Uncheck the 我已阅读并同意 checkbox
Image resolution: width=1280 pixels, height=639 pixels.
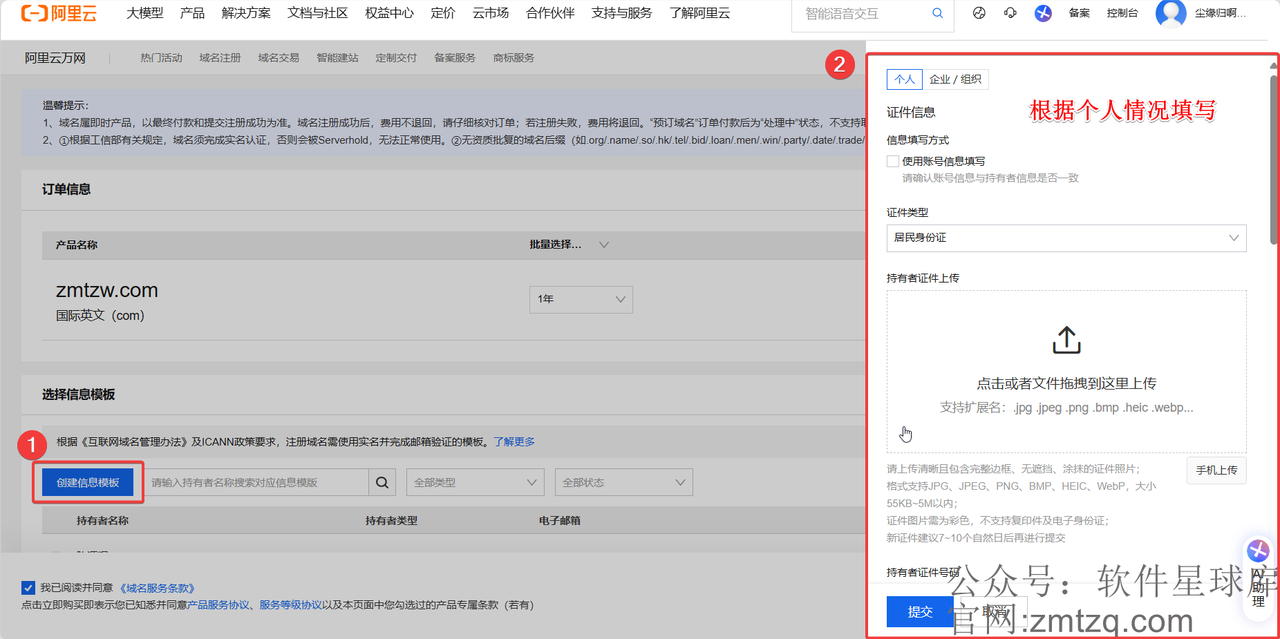[28, 588]
